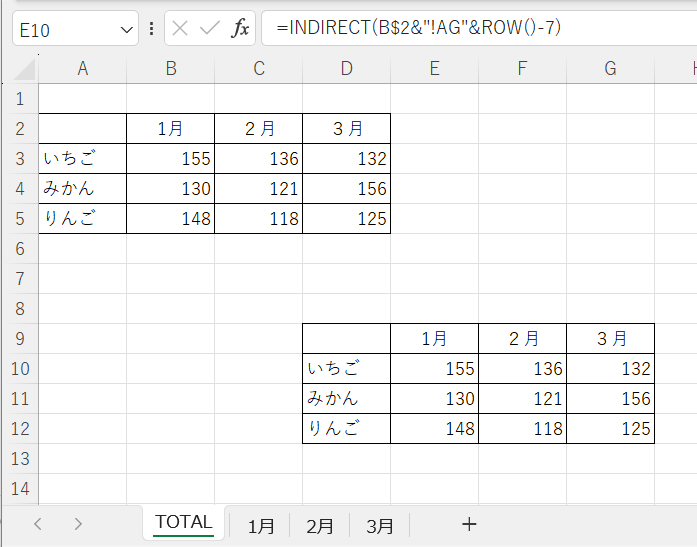Image resolution: width=697 pixels, height=547 pixels.
Task: Select column B header
Action: point(171,69)
